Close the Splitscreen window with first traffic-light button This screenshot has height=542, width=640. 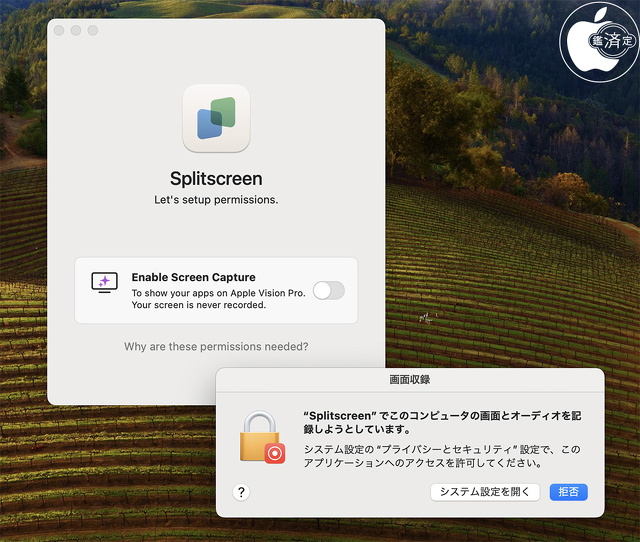pos(59,31)
